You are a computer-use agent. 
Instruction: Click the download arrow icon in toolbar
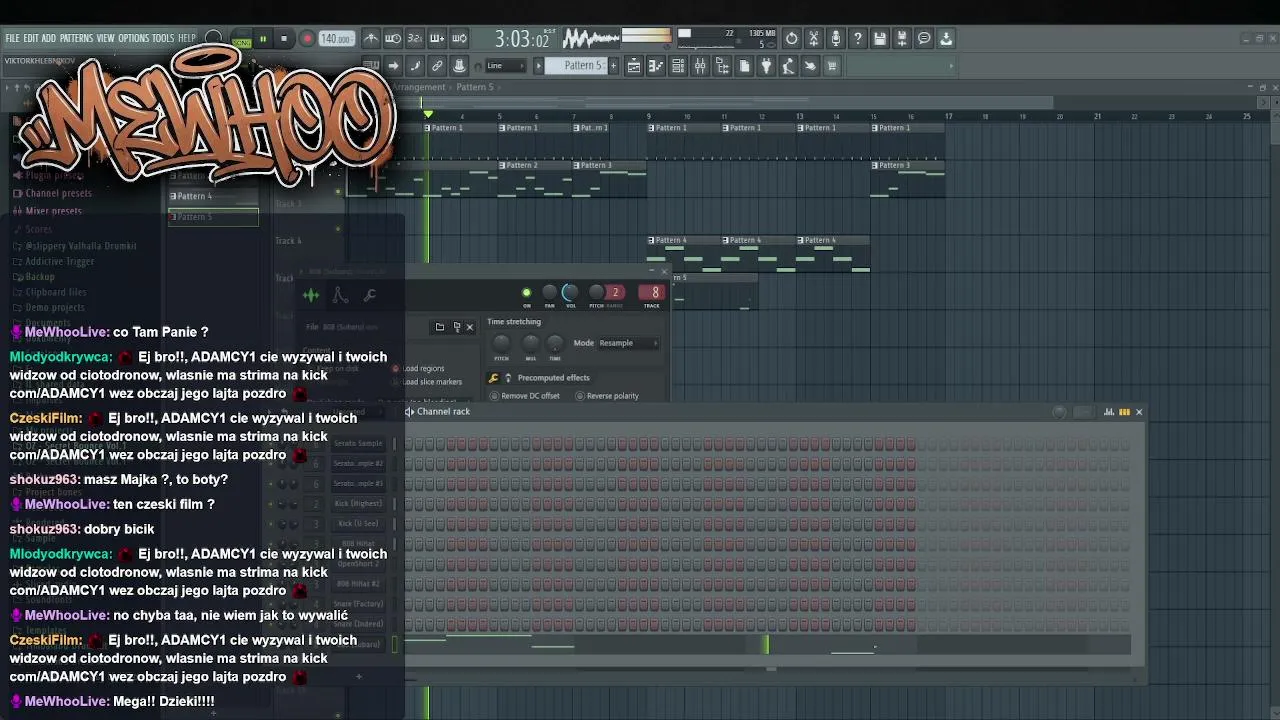coord(946,39)
